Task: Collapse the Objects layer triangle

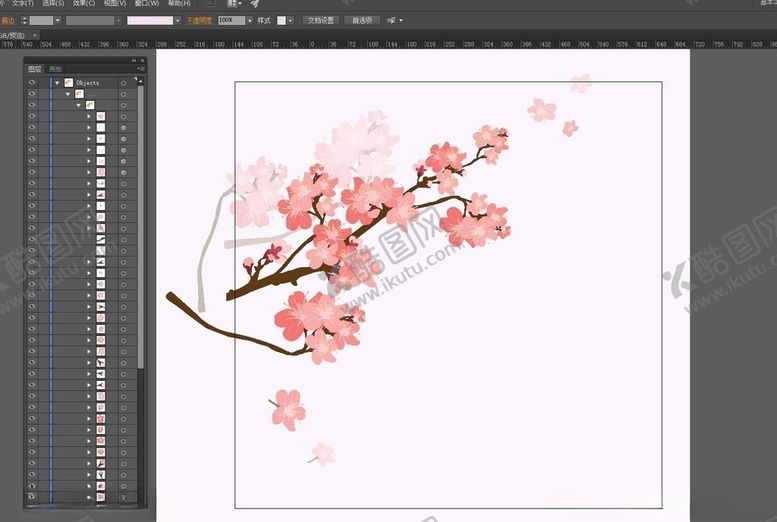Action: pos(57,83)
